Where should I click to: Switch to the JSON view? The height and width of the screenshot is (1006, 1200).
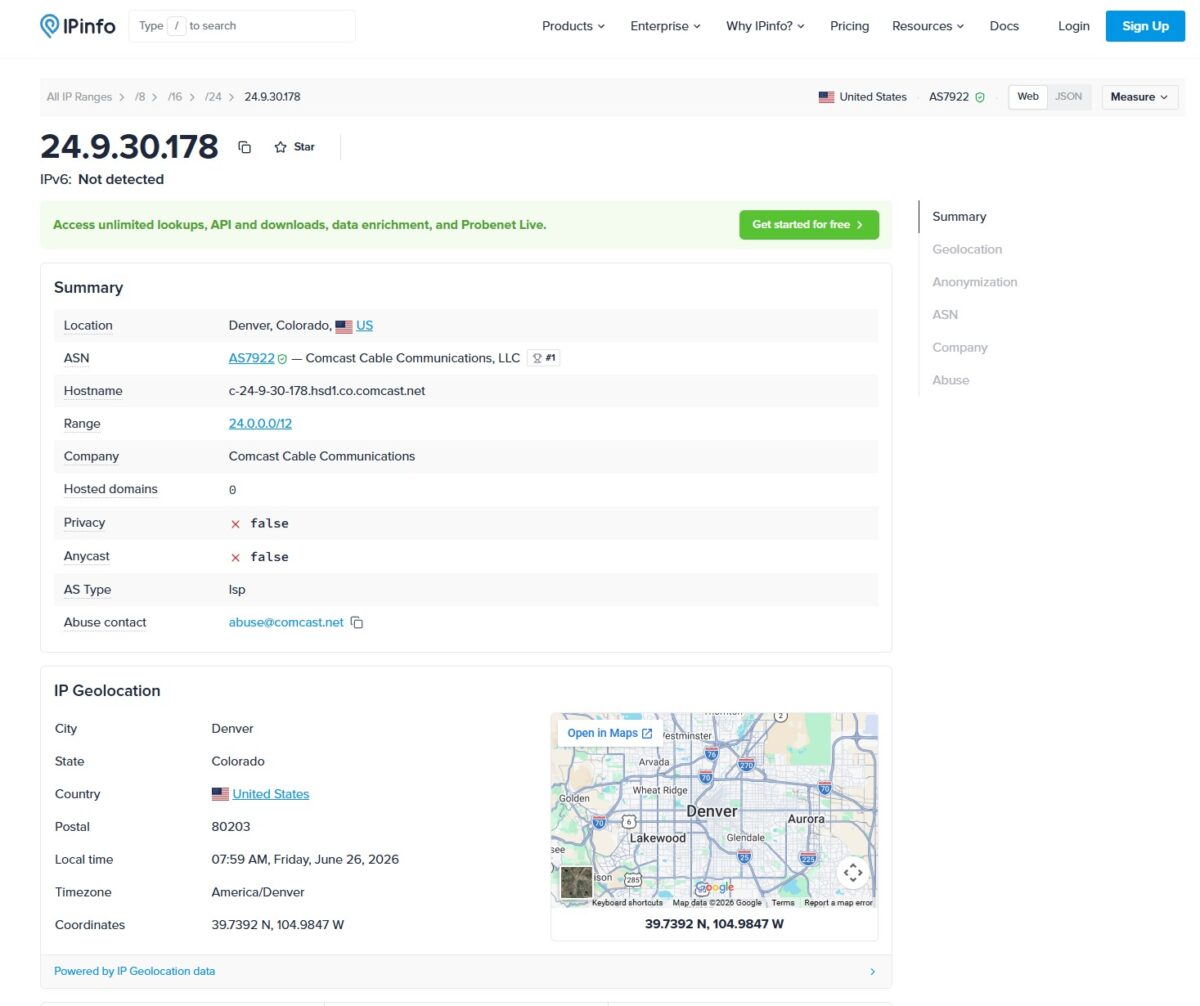[x=1068, y=97]
